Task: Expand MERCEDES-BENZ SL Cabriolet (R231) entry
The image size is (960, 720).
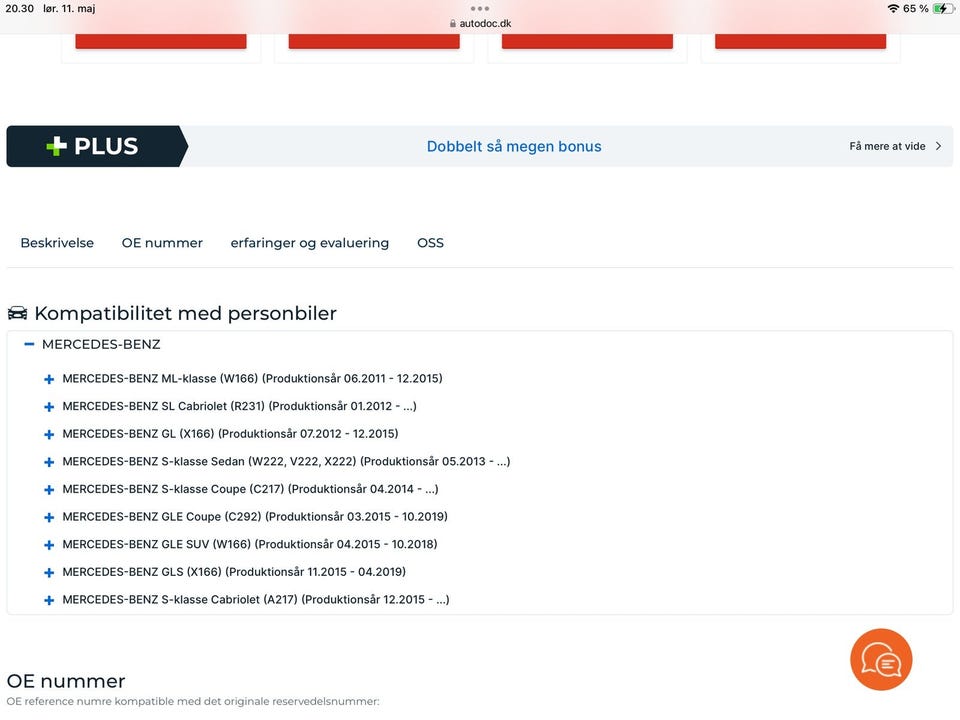Action: coord(49,407)
